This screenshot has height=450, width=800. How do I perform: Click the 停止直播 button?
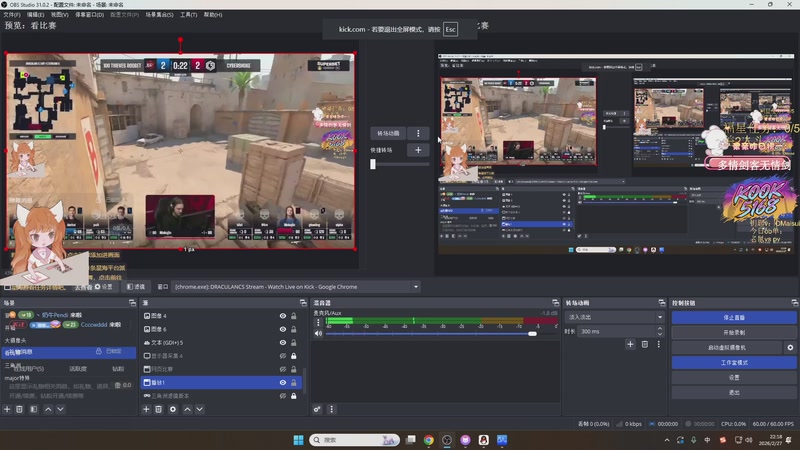[734, 317]
